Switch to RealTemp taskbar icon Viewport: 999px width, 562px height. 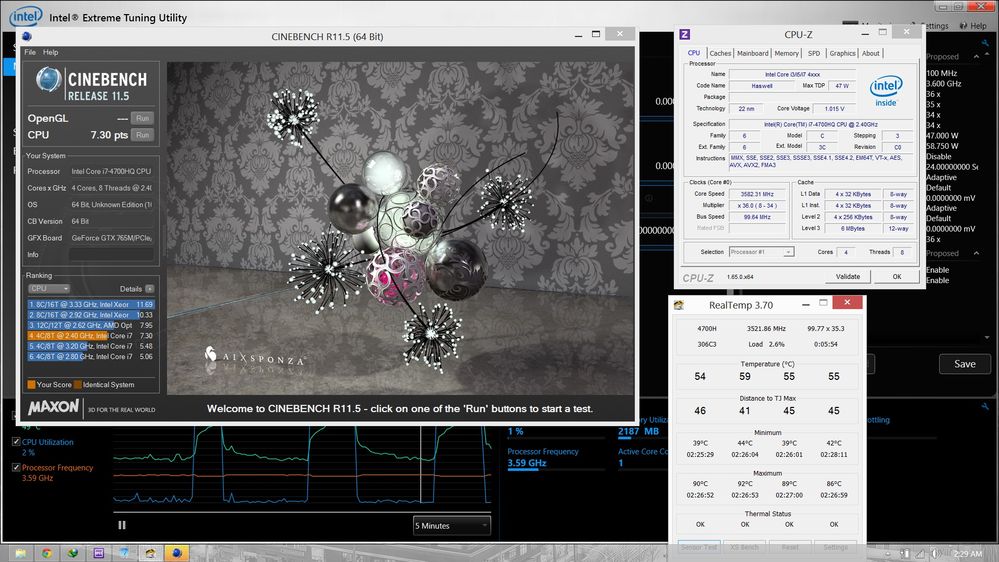[x=150, y=553]
